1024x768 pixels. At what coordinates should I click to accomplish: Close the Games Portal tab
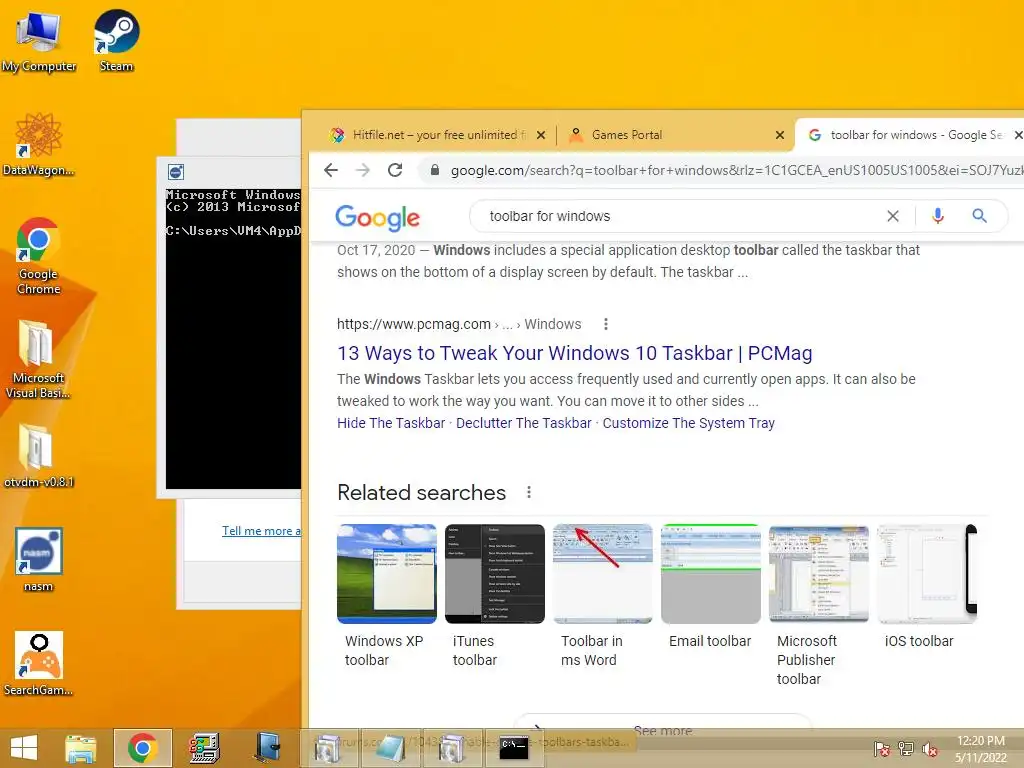[x=780, y=135]
